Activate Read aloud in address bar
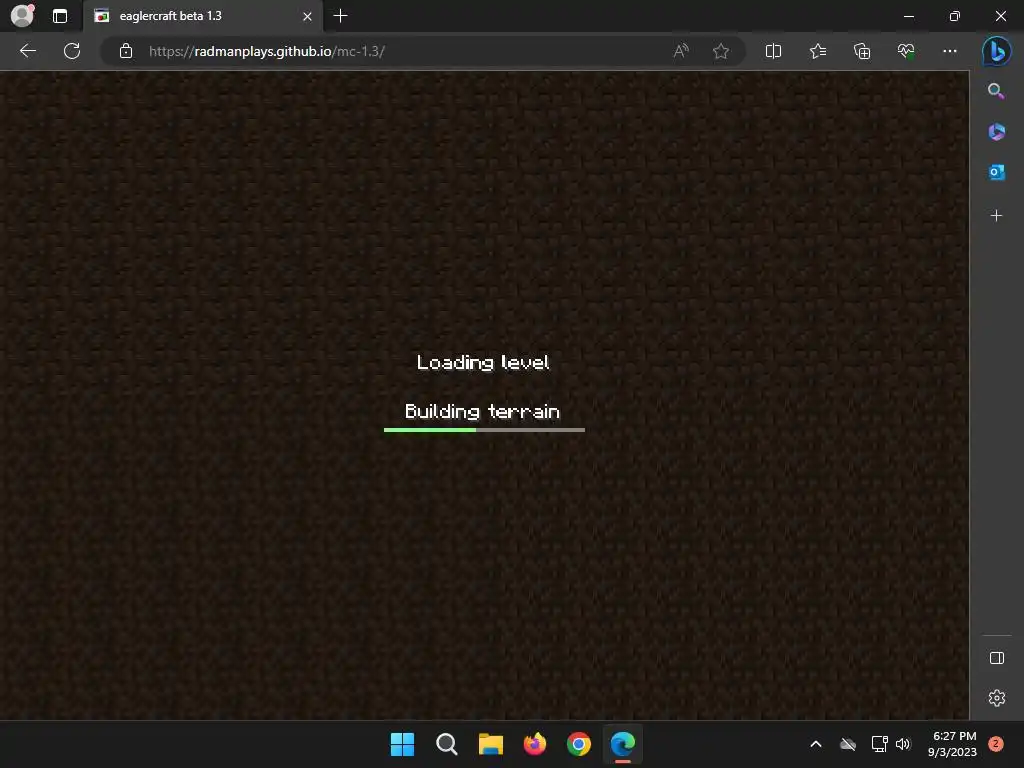 pos(680,51)
